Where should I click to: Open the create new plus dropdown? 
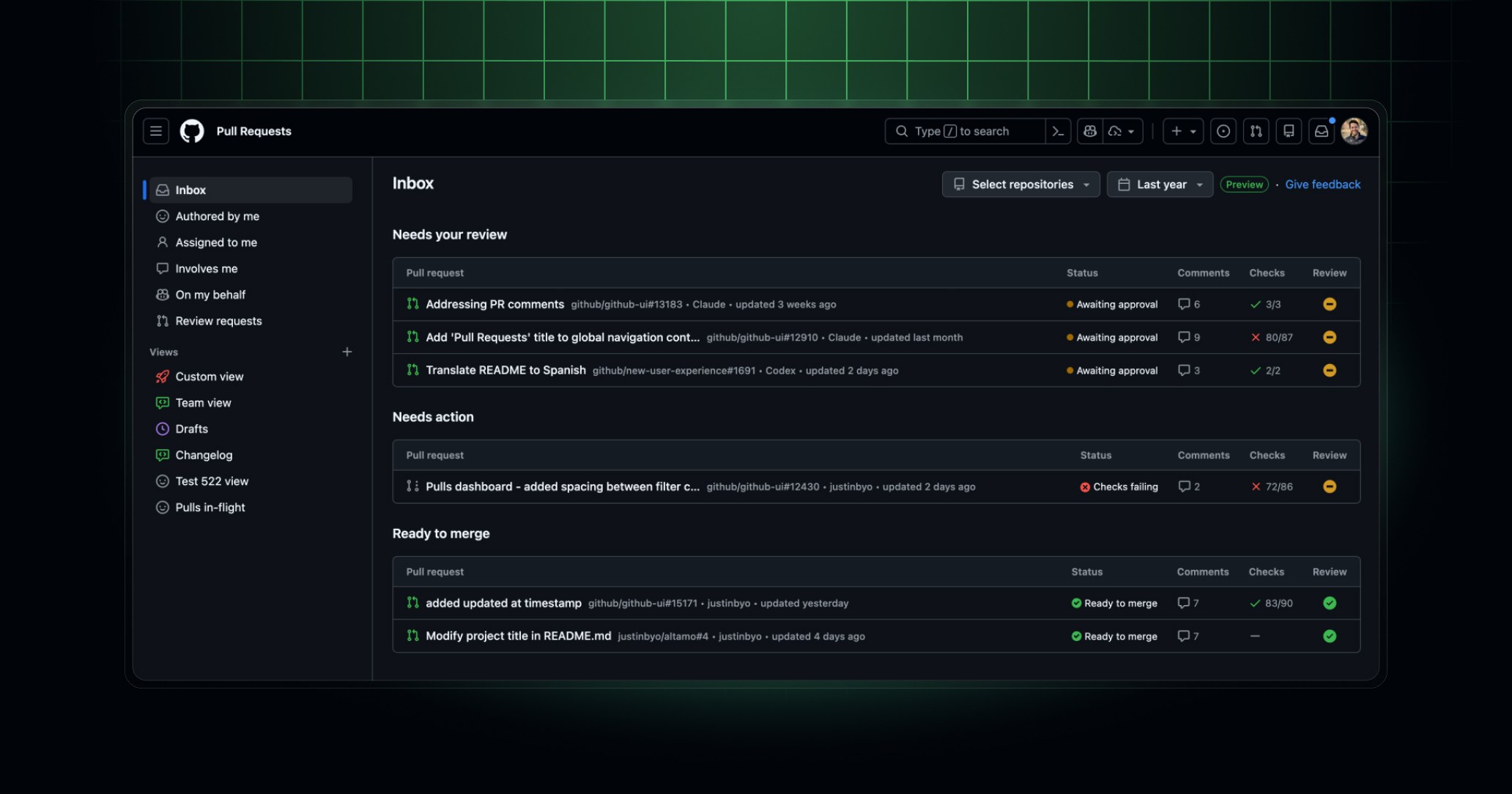(1183, 131)
